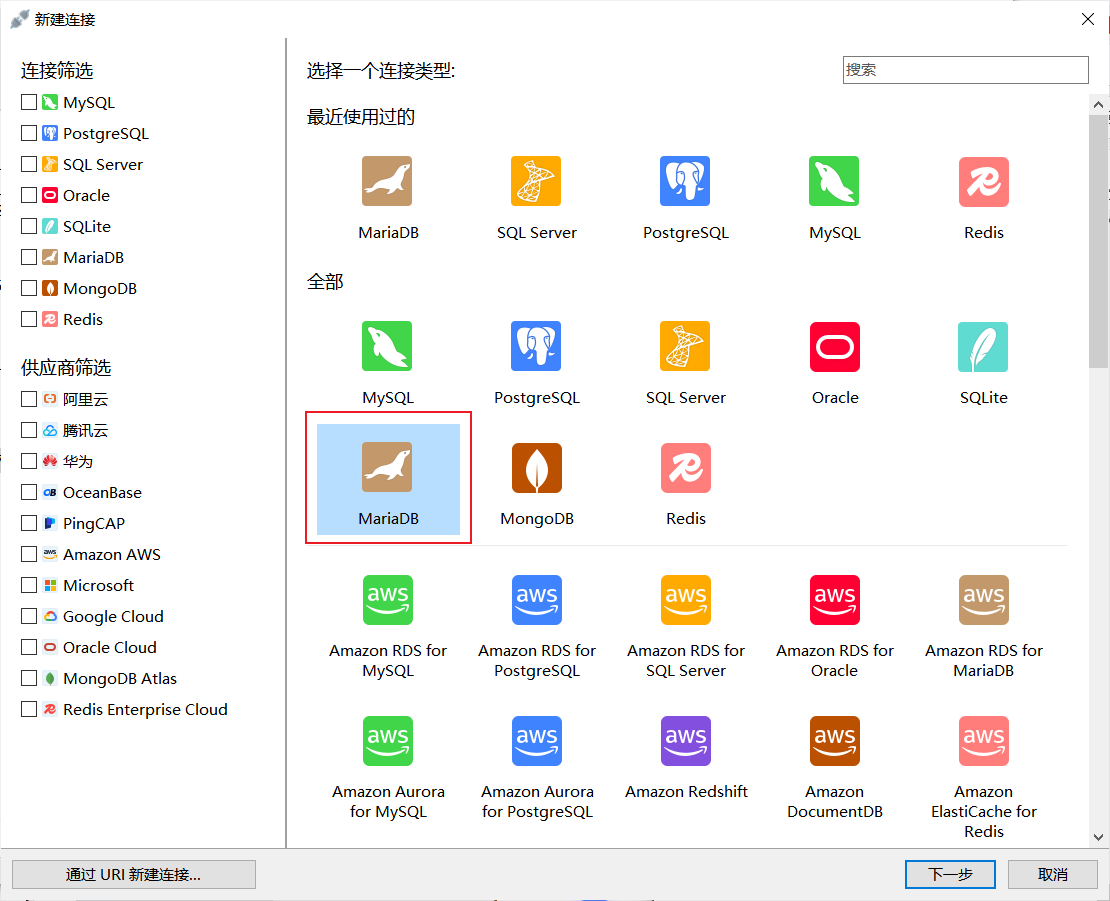Select the SQLite connection icon

pyautogui.click(x=983, y=347)
